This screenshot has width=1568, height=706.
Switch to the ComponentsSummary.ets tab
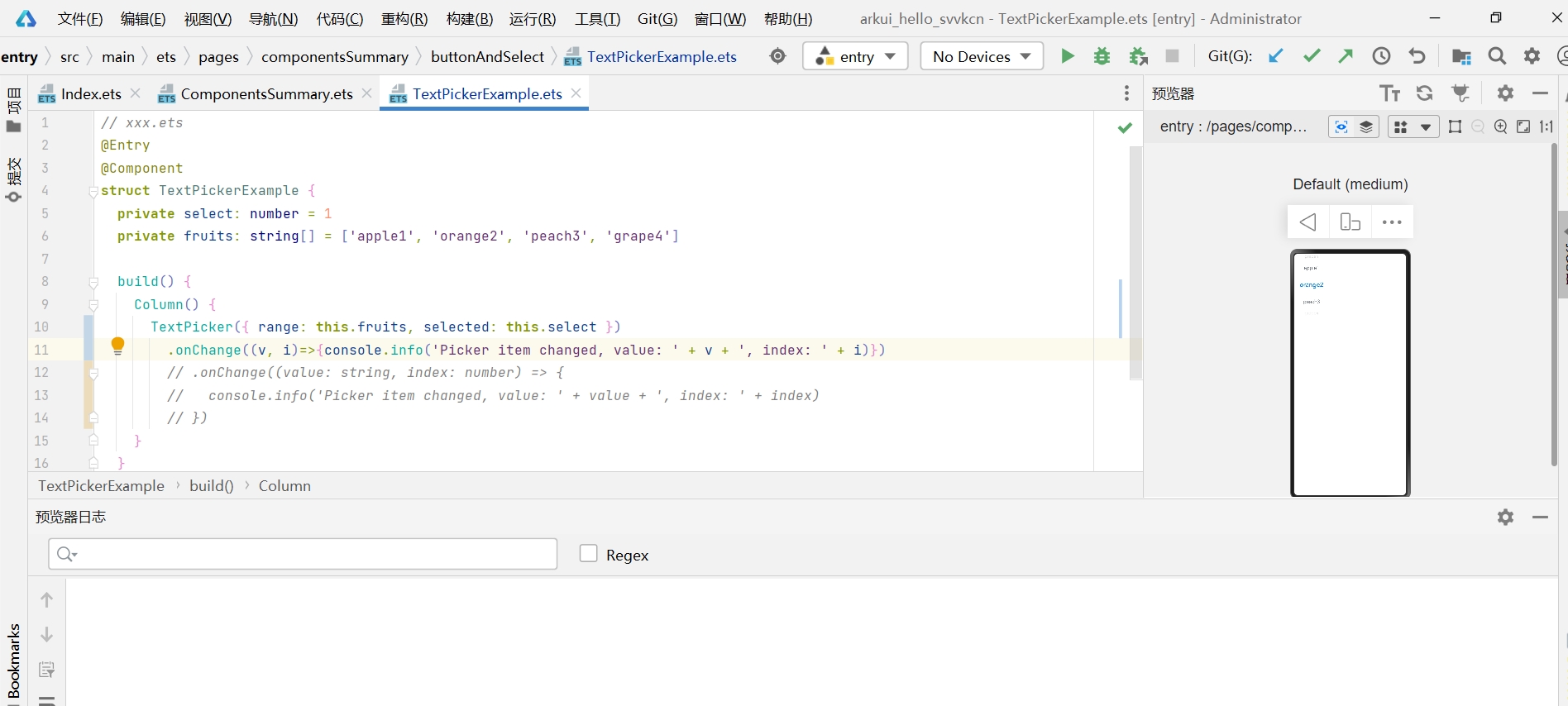266,93
